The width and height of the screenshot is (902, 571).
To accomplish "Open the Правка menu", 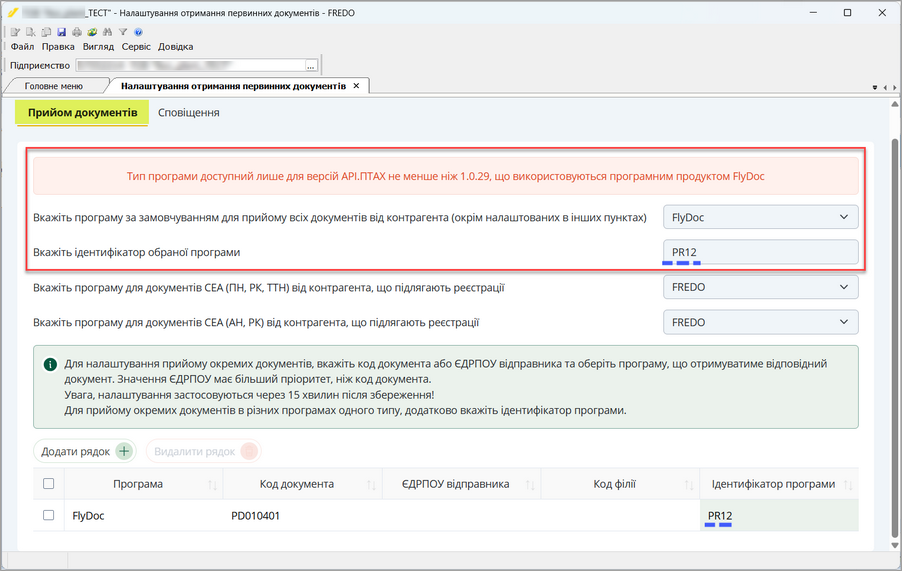I will point(58,47).
